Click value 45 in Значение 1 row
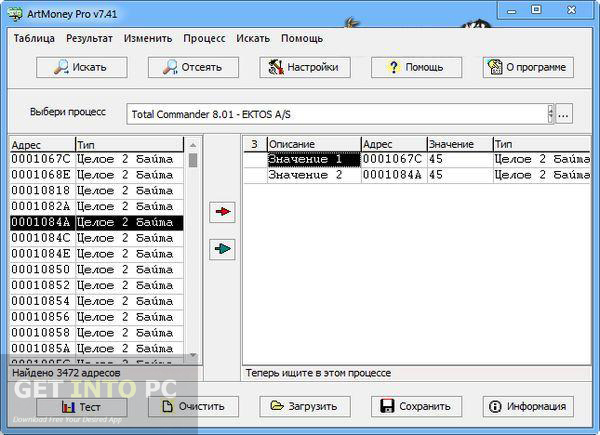600x435 pixels. coord(460,159)
